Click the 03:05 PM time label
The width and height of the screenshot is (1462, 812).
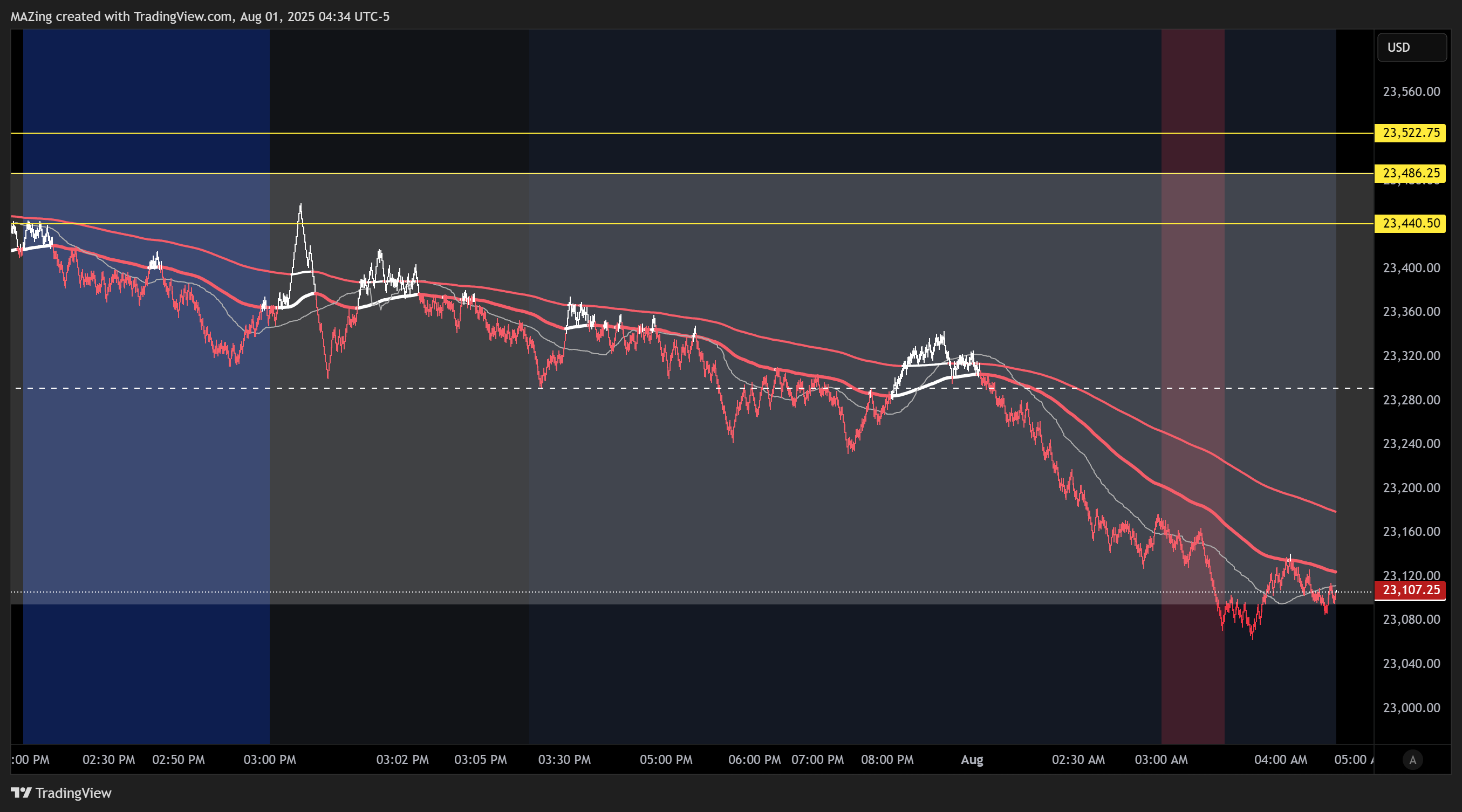pyautogui.click(x=480, y=760)
